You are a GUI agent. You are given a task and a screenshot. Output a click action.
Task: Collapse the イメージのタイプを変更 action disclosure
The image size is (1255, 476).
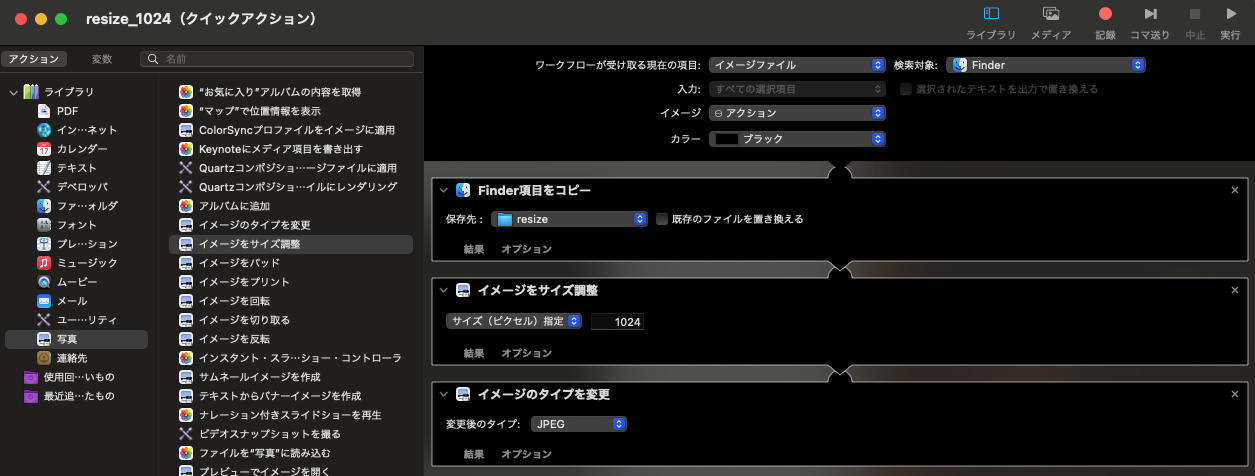(443, 394)
